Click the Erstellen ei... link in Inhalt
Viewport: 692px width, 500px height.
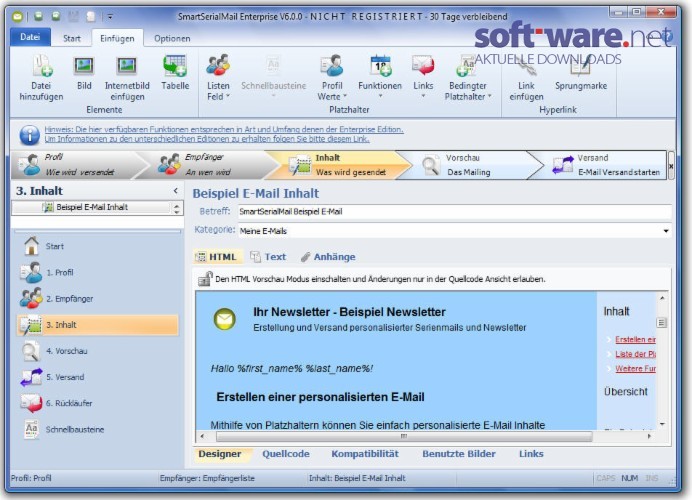636,339
